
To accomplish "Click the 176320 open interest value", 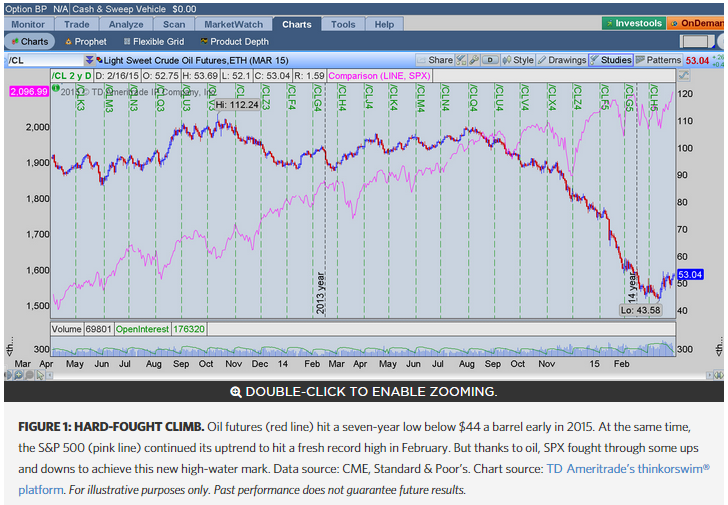I will pyautogui.click(x=189, y=329).
